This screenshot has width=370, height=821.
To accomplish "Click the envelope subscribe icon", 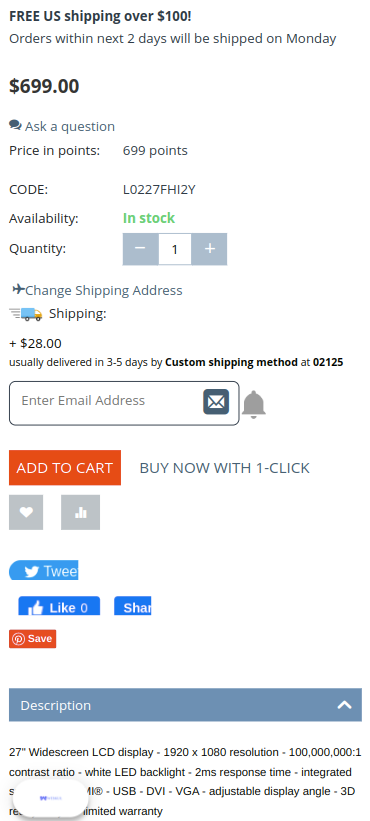I will (x=216, y=402).
